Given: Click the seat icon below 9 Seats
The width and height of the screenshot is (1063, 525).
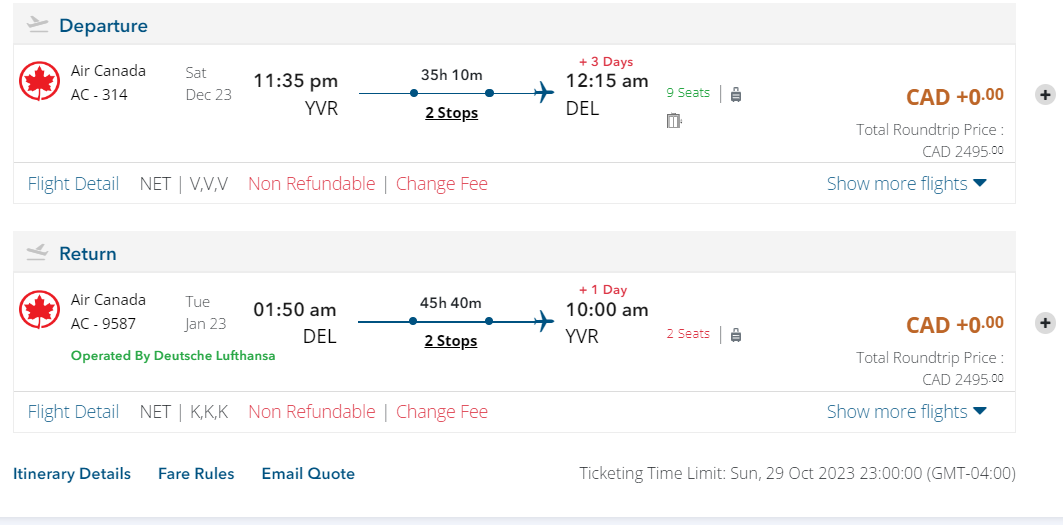Looking at the screenshot, I should (674, 121).
